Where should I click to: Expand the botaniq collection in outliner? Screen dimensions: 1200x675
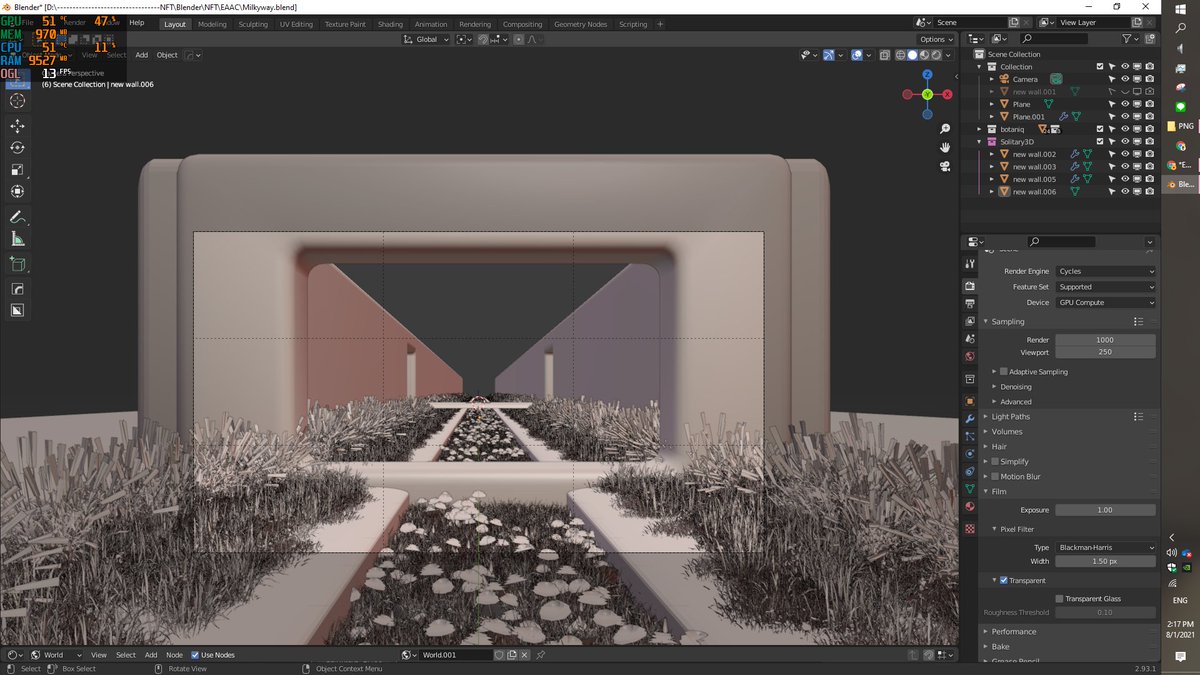click(979, 129)
